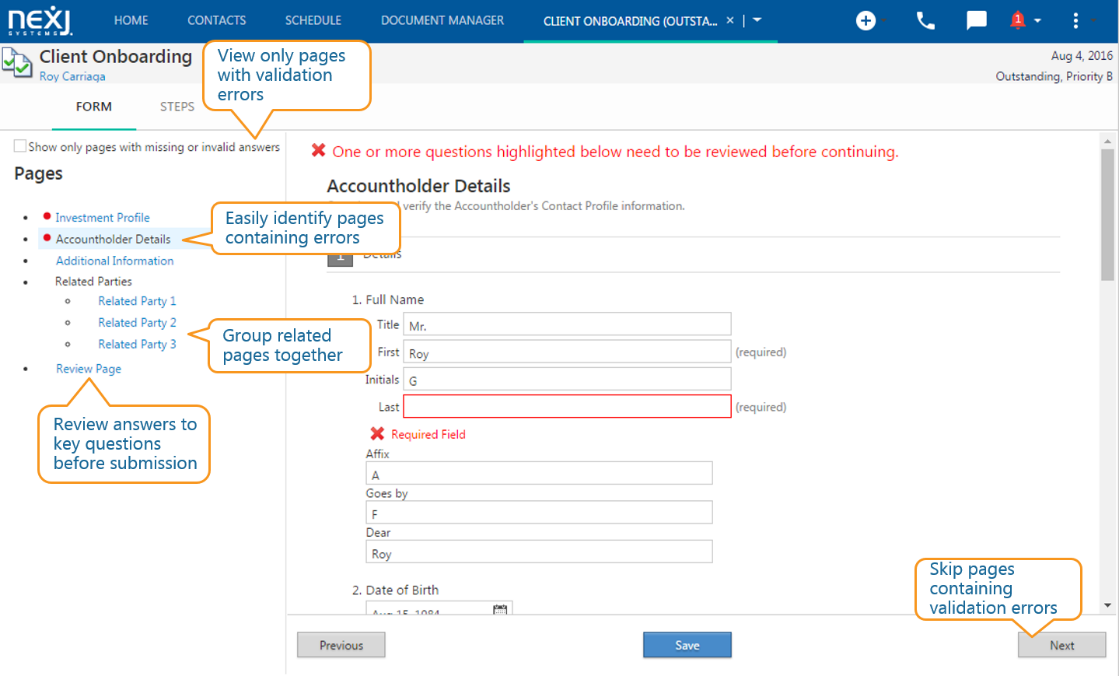
Task: Open the Related Party 2 page
Action: 137,323
